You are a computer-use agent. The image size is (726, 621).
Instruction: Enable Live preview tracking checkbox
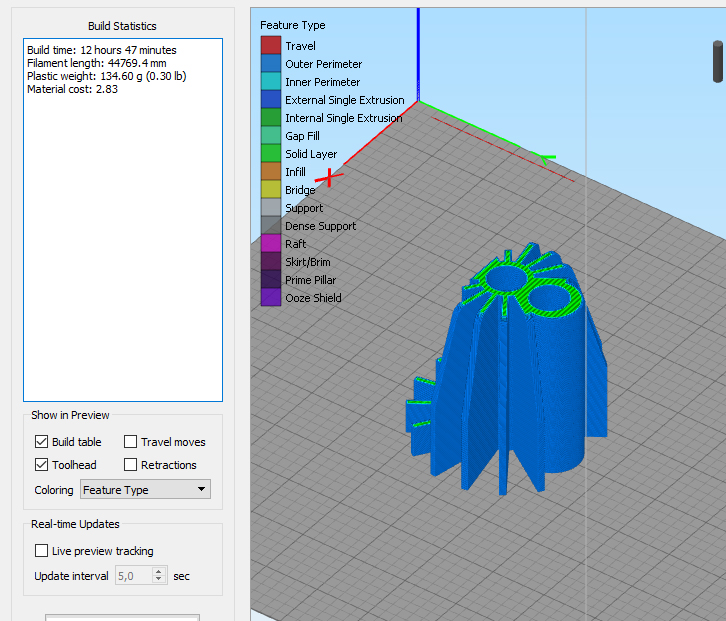click(41, 551)
